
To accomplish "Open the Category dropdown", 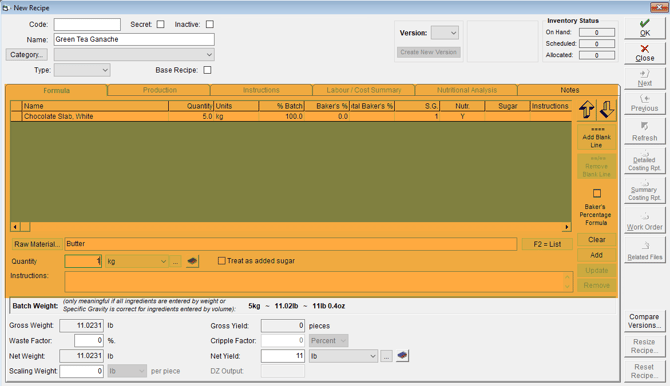I will (x=134, y=55).
